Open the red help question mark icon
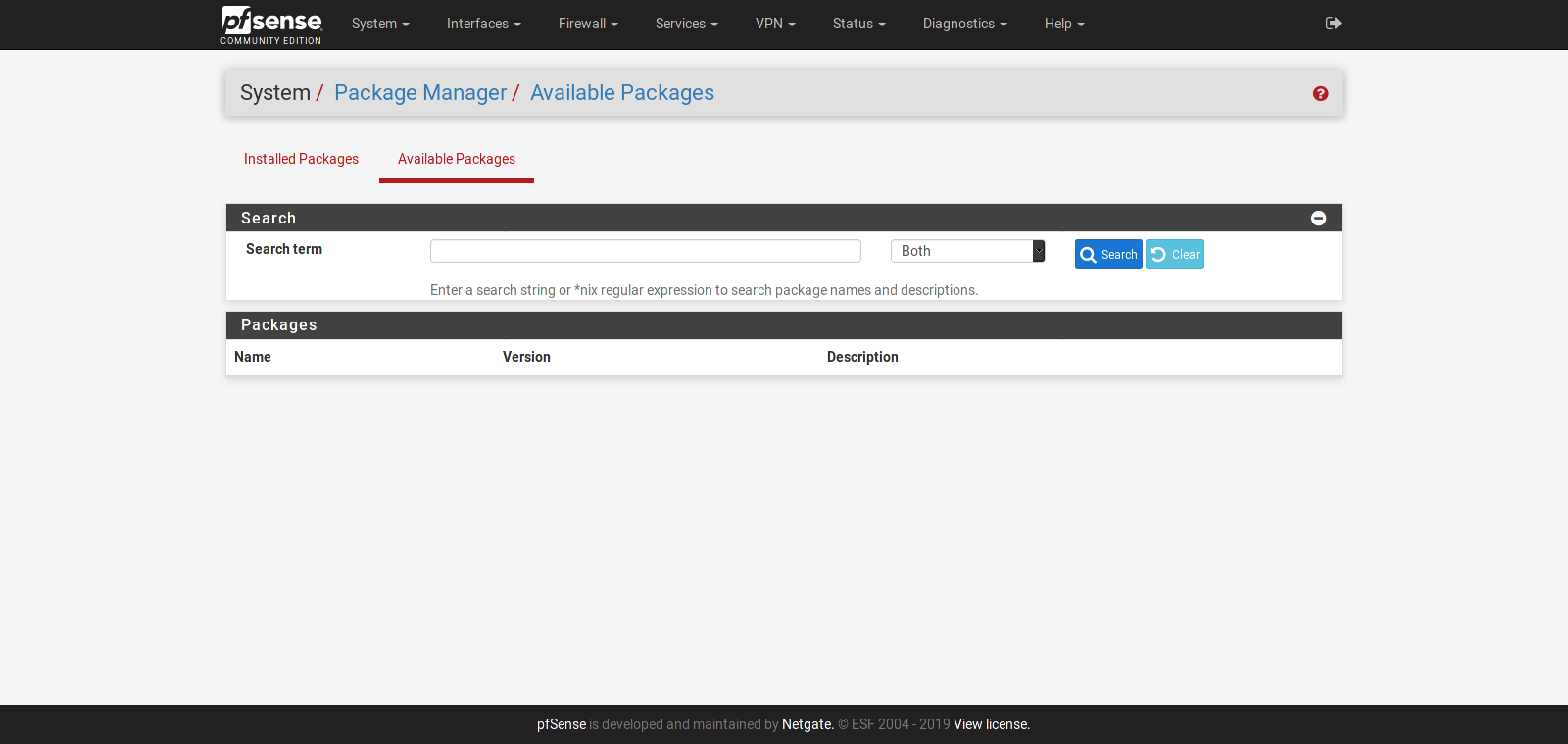This screenshot has width=1568, height=744. [1320, 93]
